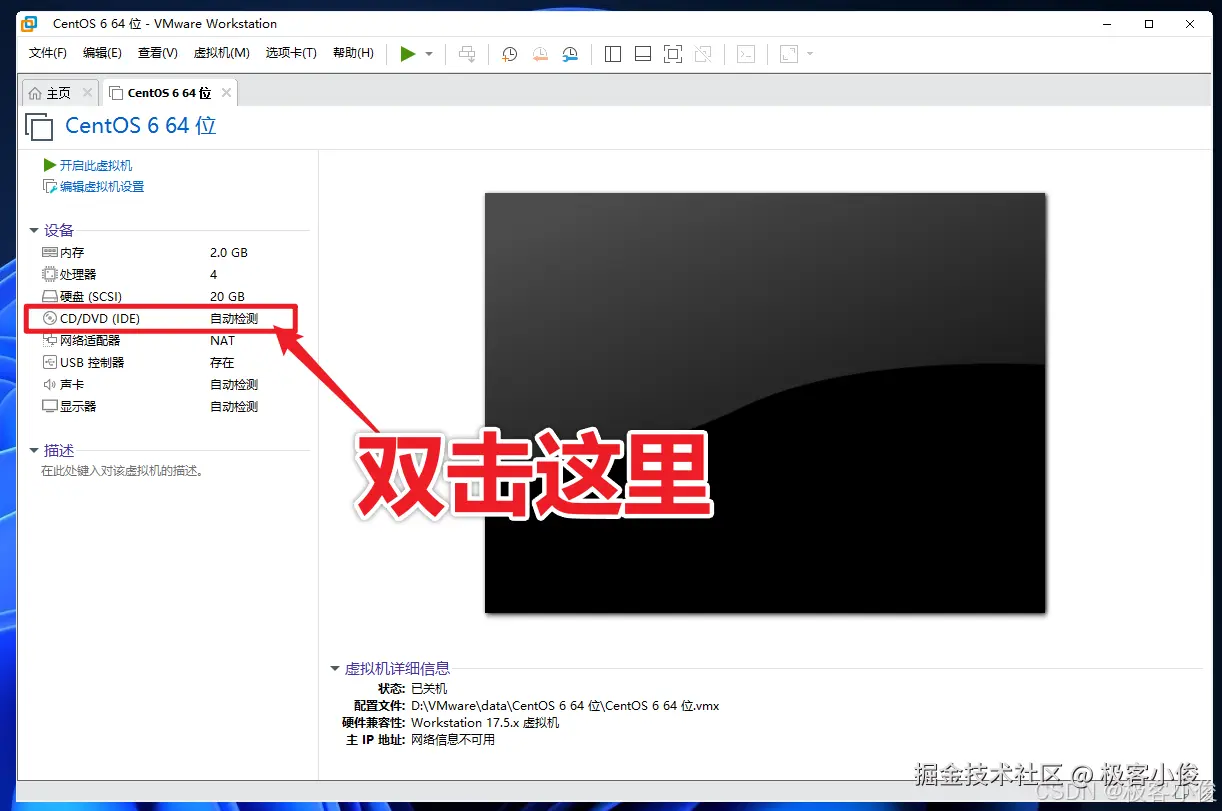Open the power options dropdown arrow
The width and height of the screenshot is (1222, 811).
(429, 54)
